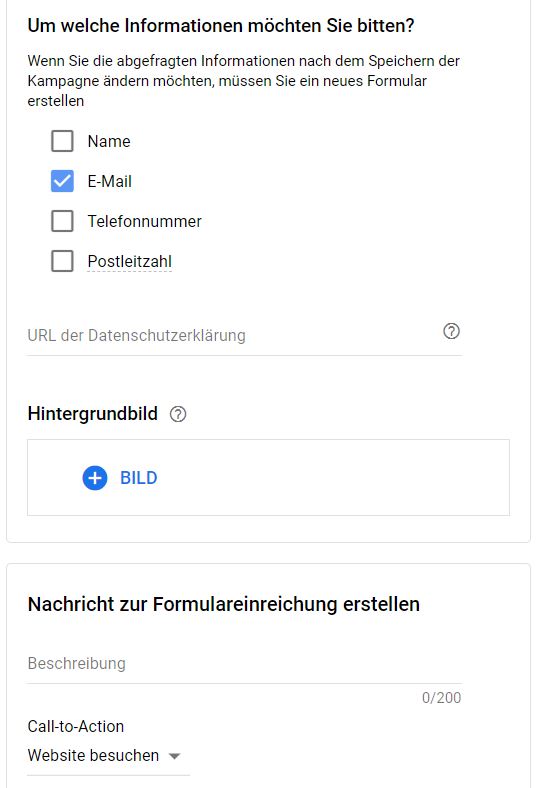538x788 pixels.
Task: Click the dotted-underlined Postleitzahl label
Action: [x=130, y=261]
